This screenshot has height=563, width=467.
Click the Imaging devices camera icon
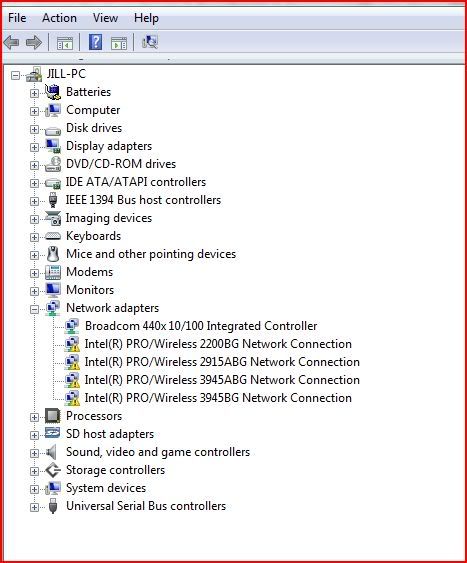coord(53,218)
